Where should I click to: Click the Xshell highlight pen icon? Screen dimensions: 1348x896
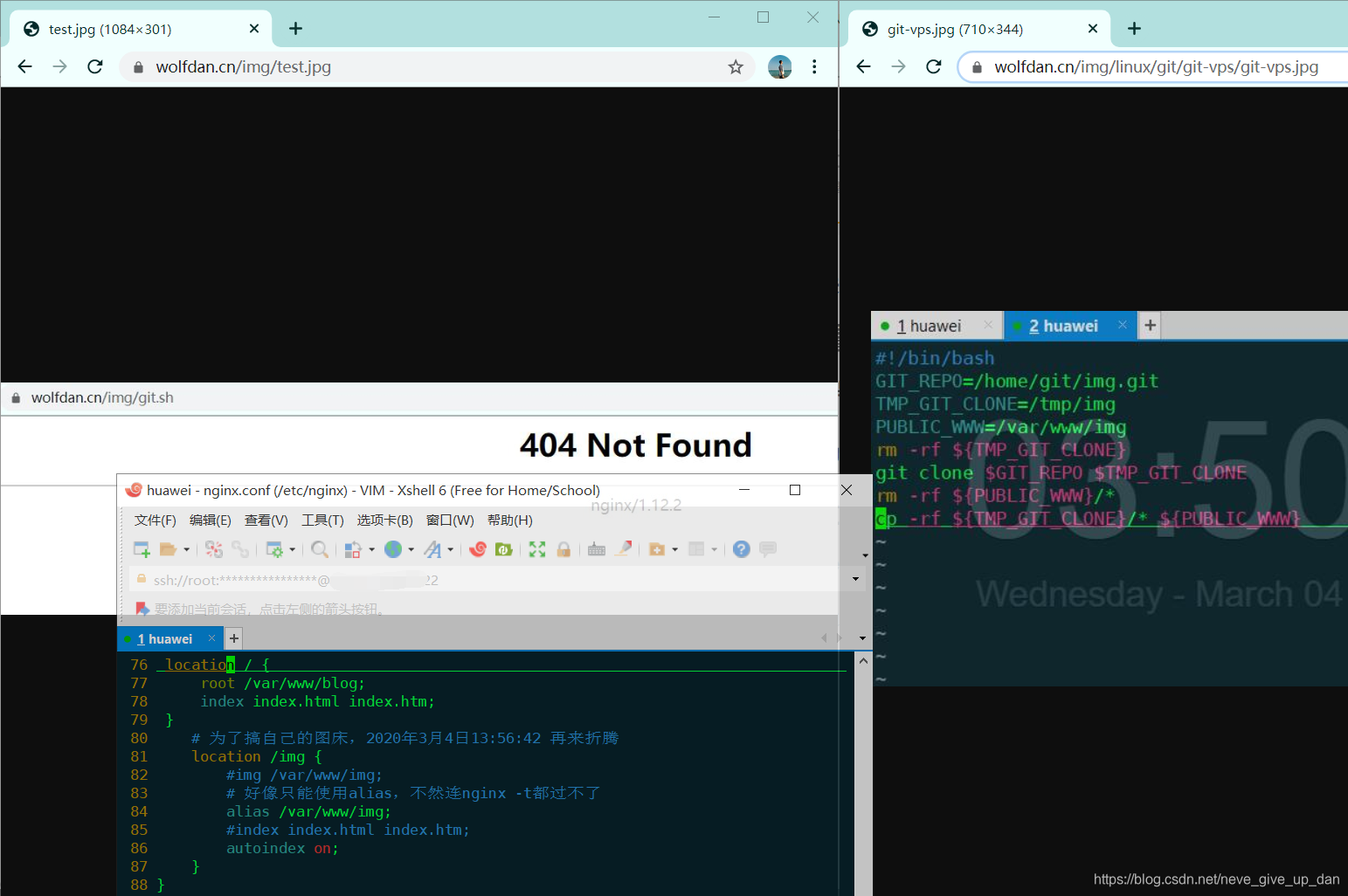624,549
